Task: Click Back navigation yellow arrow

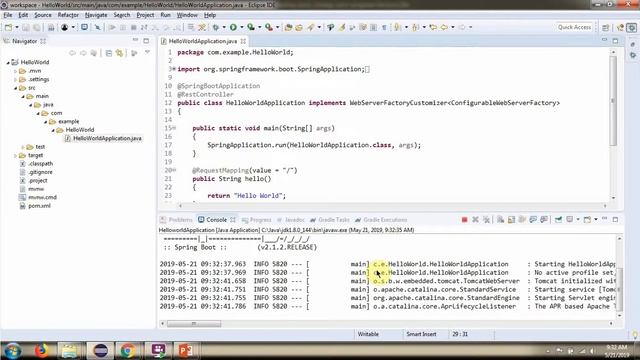Action: 444,27
